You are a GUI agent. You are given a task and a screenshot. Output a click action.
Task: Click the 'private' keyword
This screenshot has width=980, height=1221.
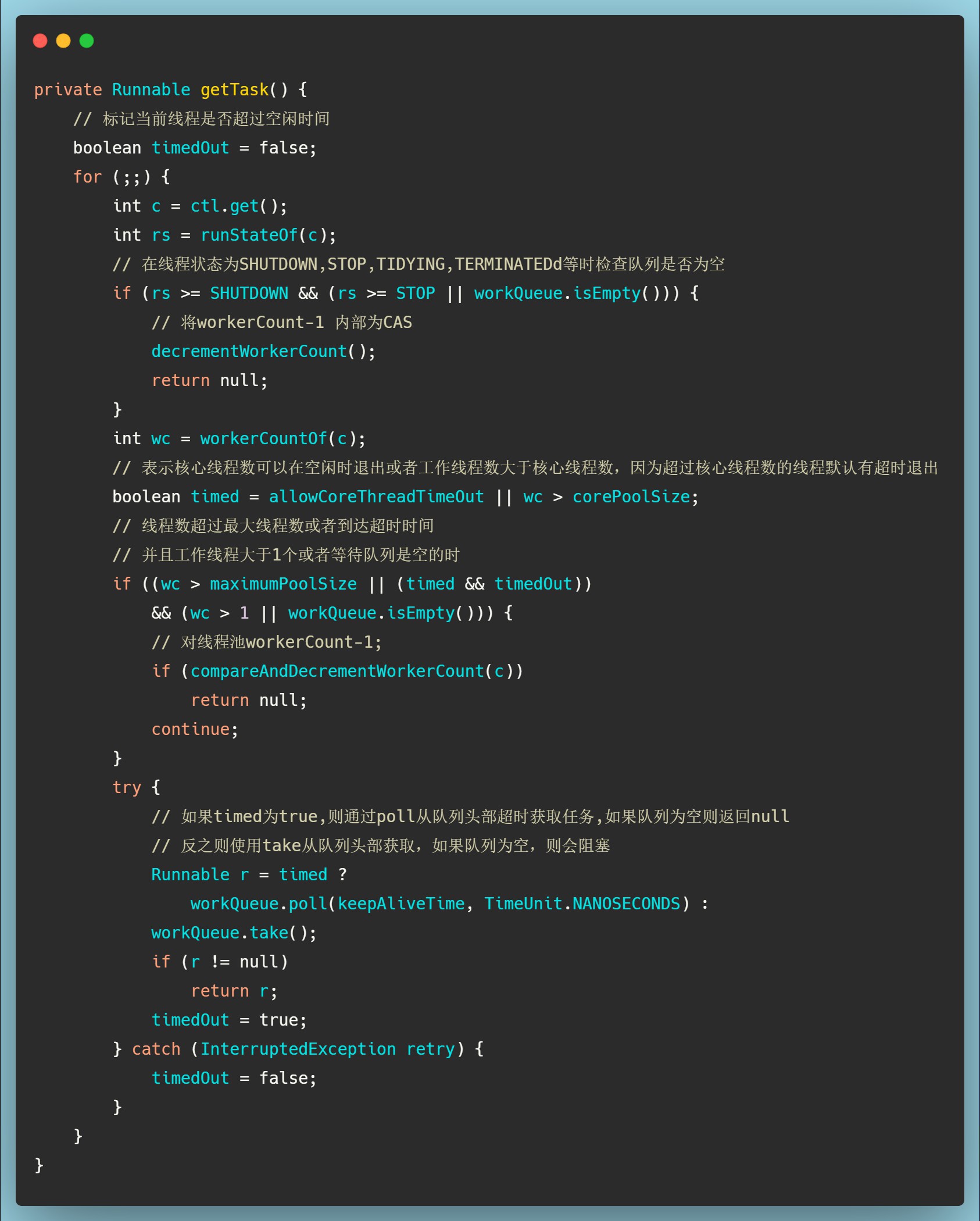coord(68,90)
